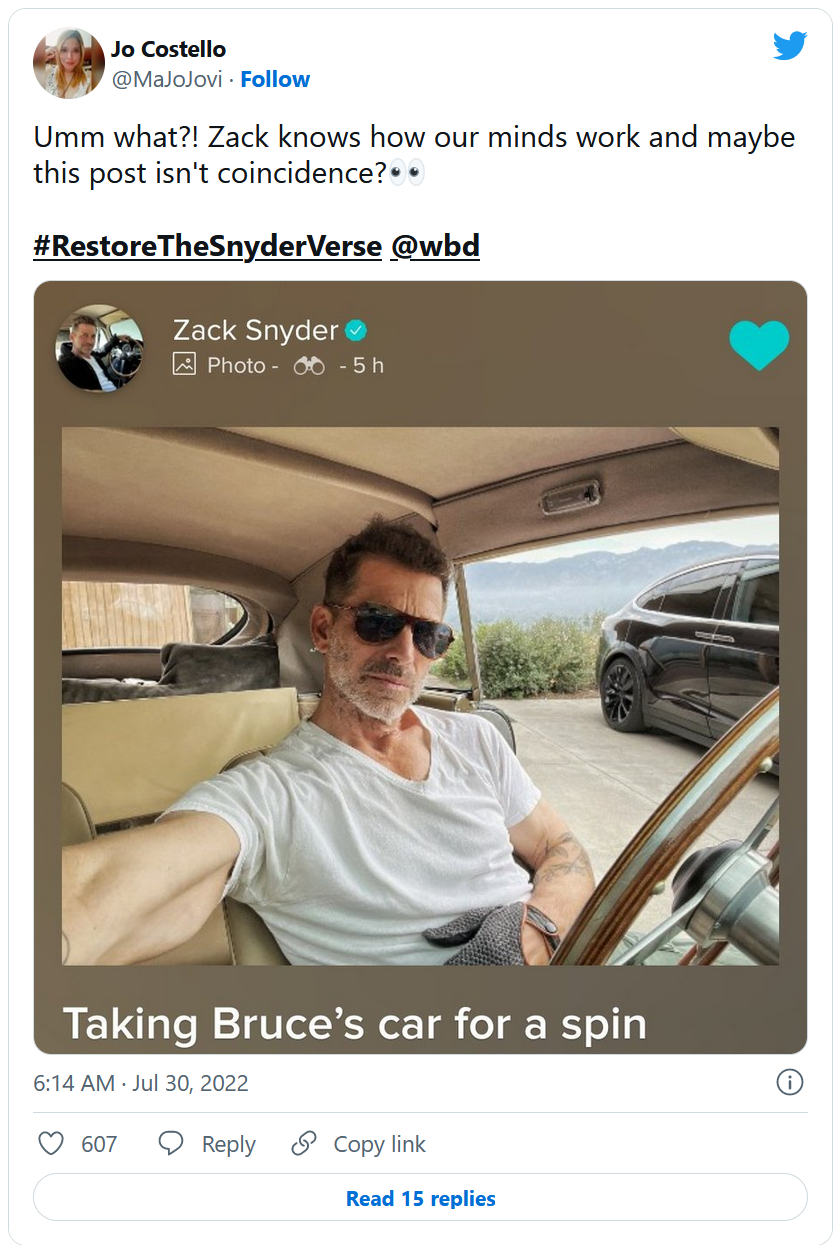Open the @MaJoJovi handle link
Image resolution: width=840 pixels, height=1258 pixels.
166,79
